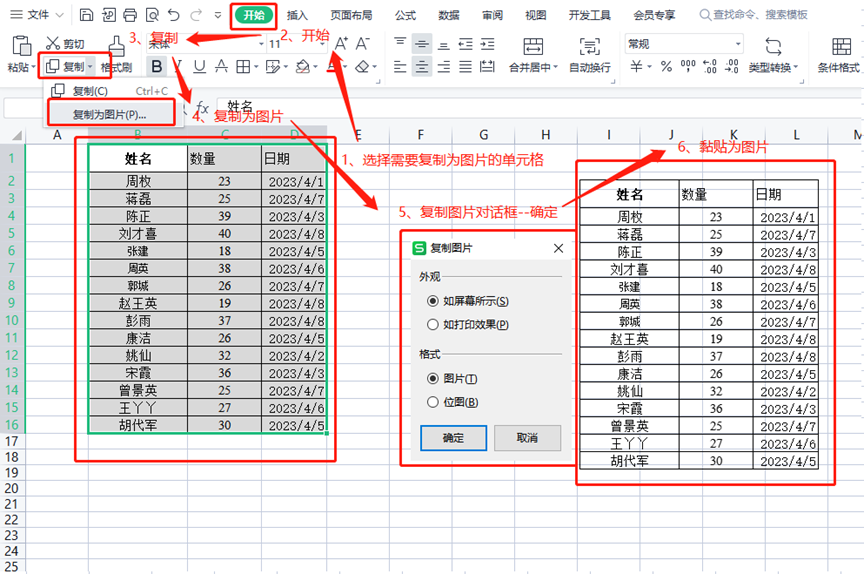Apply cell borders with the border icon

tap(243, 67)
